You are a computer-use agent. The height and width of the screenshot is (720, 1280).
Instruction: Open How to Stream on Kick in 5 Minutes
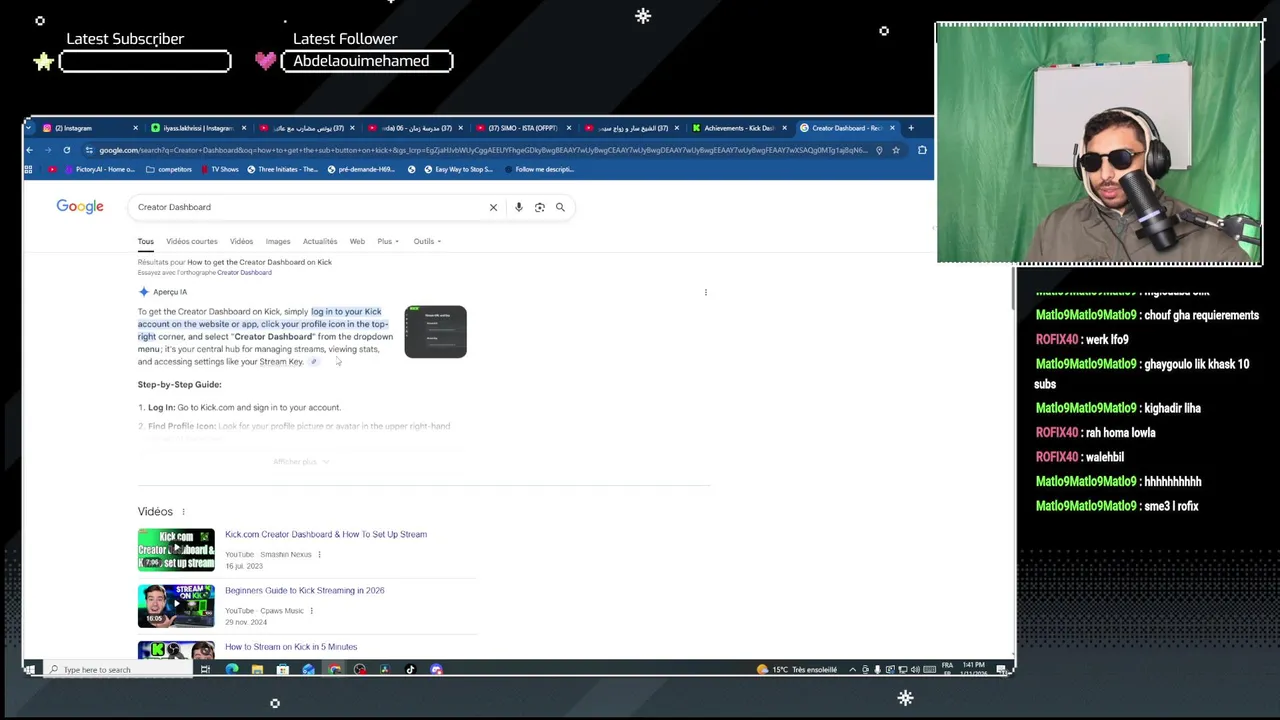(x=291, y=647)
